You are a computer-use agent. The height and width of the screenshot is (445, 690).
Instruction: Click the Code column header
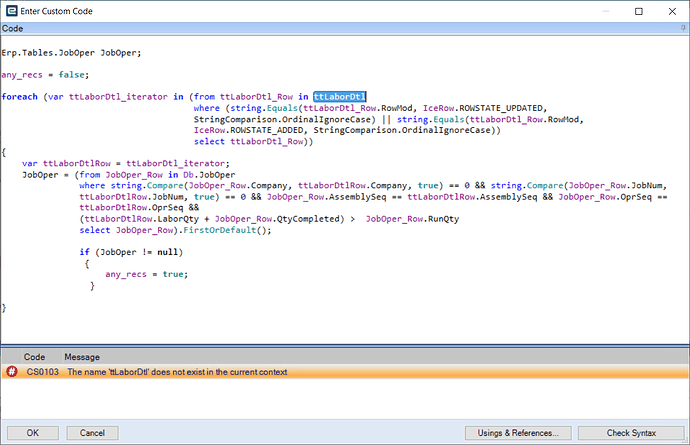(34, 357)
